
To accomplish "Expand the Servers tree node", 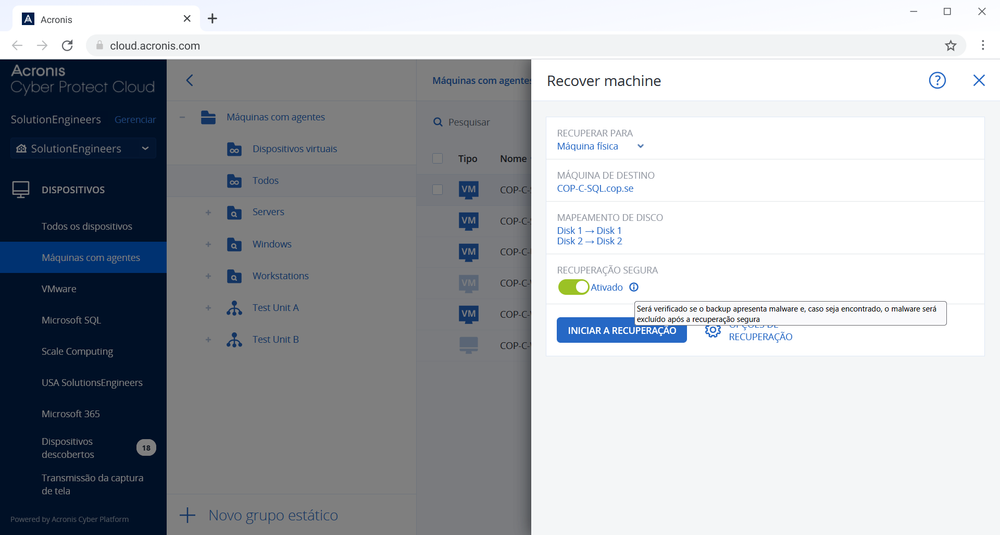I will point(208,212).
